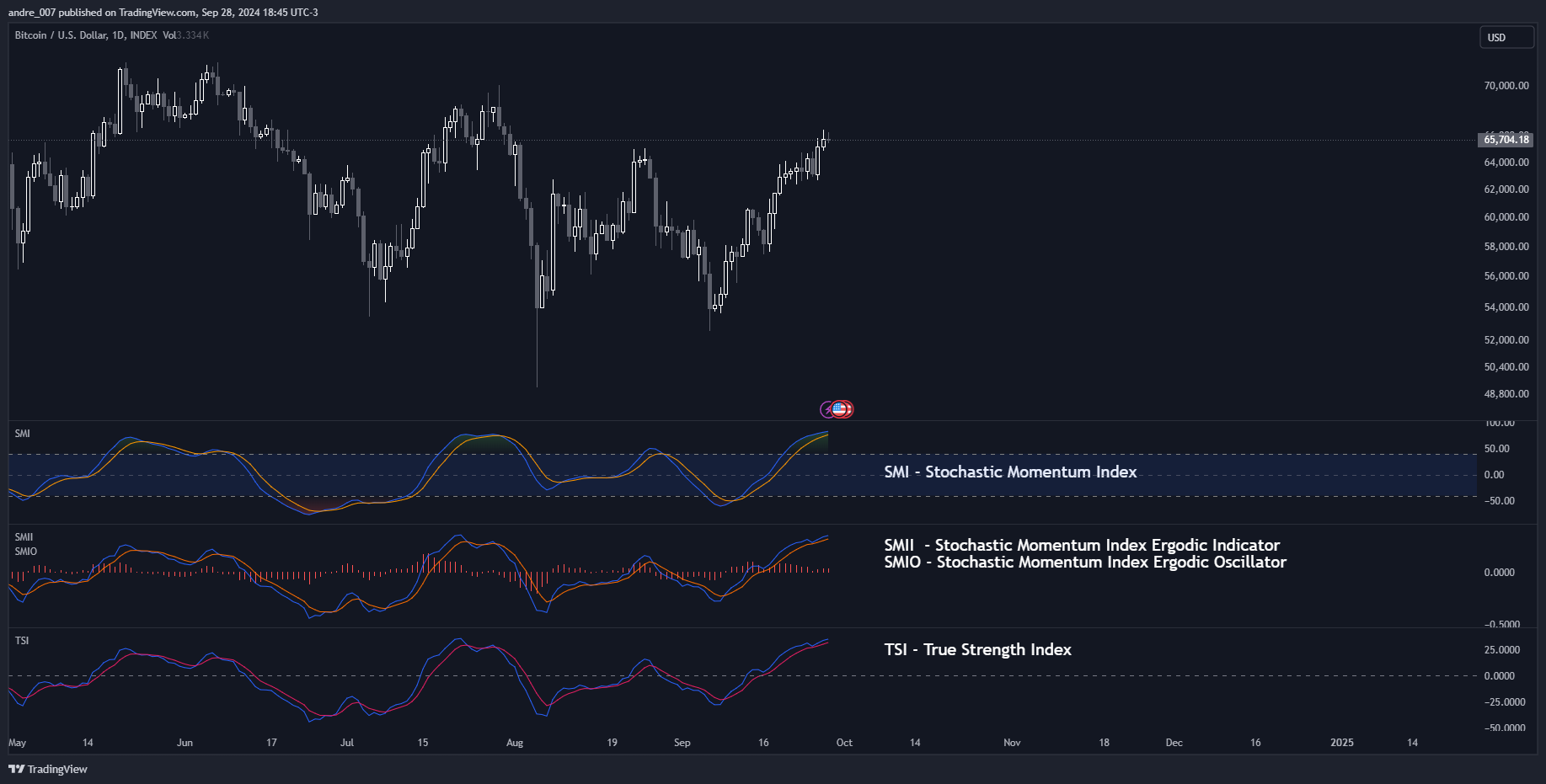The image size is (1546, 784).
Task: Open the USD currency selector
Action: point(1507,37)
